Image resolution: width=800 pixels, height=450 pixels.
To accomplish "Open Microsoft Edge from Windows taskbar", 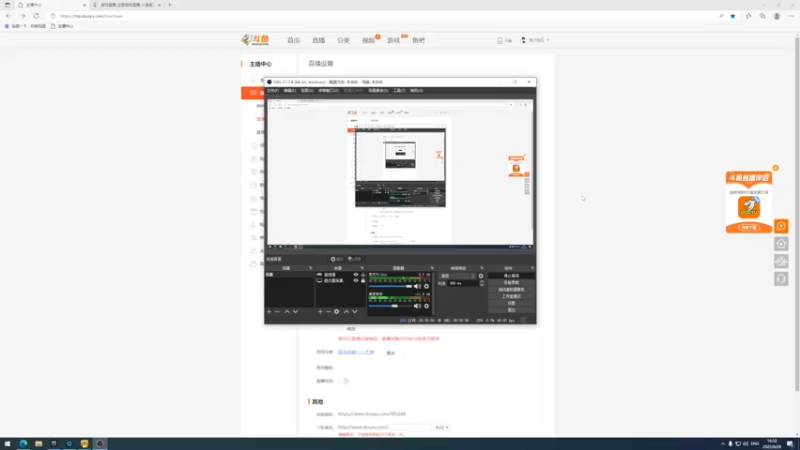I will click(23, 444).
